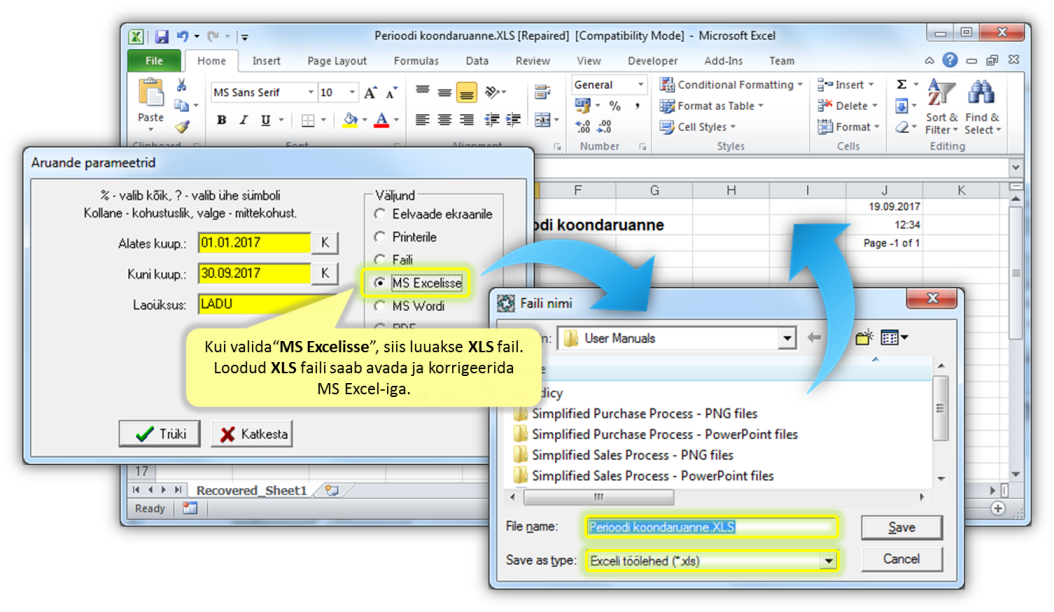Open the font size dropdown
This screenshot has width=1054, height=612.
point(352,93)
